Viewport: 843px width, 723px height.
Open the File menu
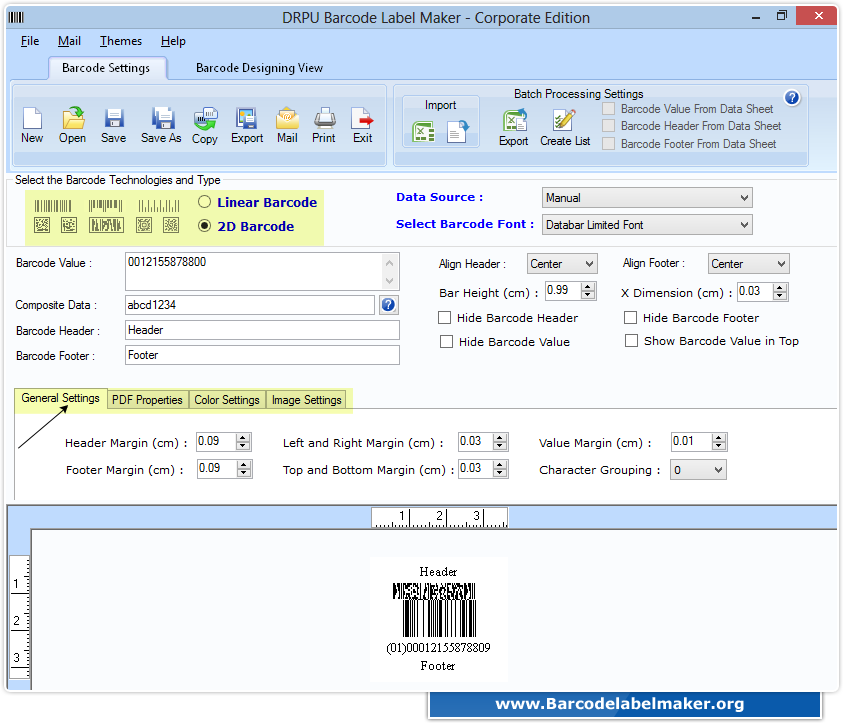30,41
